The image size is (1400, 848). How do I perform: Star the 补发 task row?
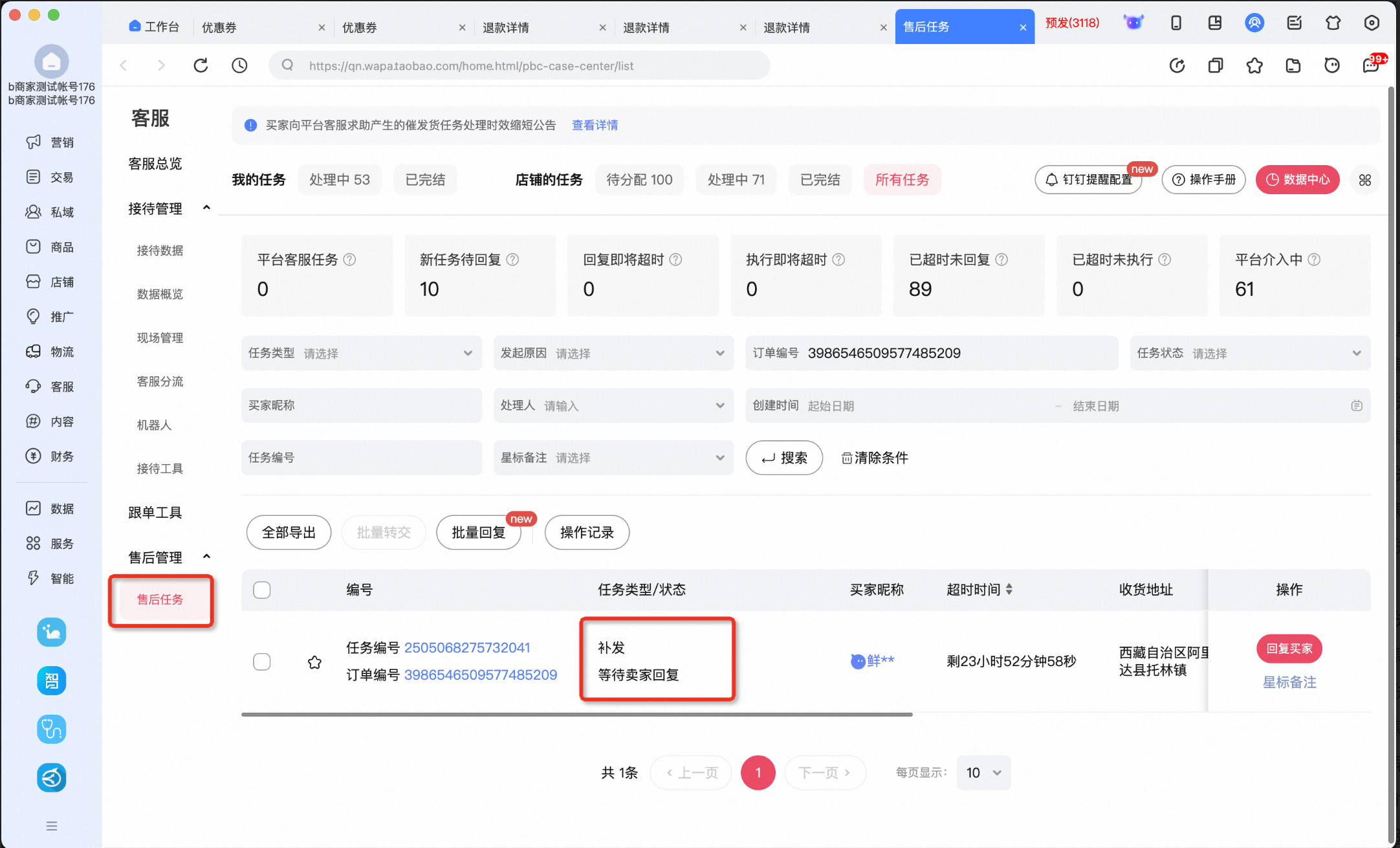click(314, 662)
